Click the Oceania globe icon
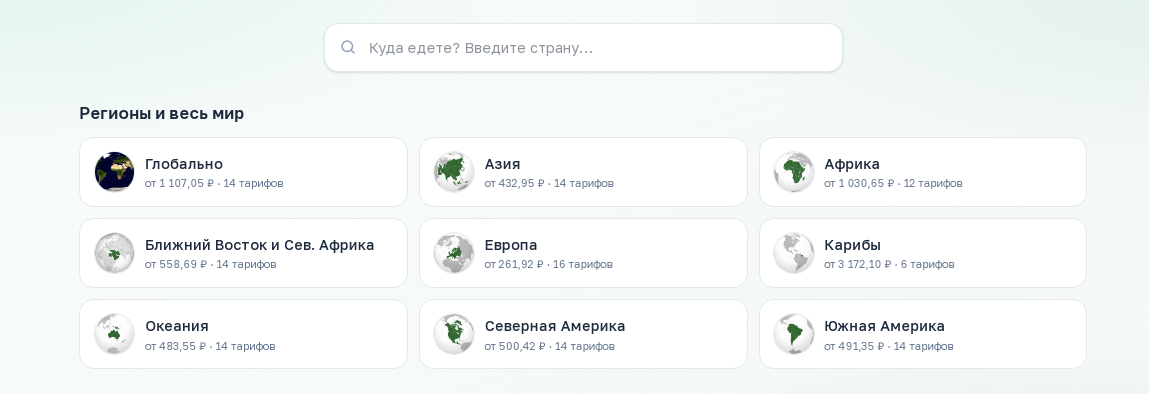 coord(114,334)
